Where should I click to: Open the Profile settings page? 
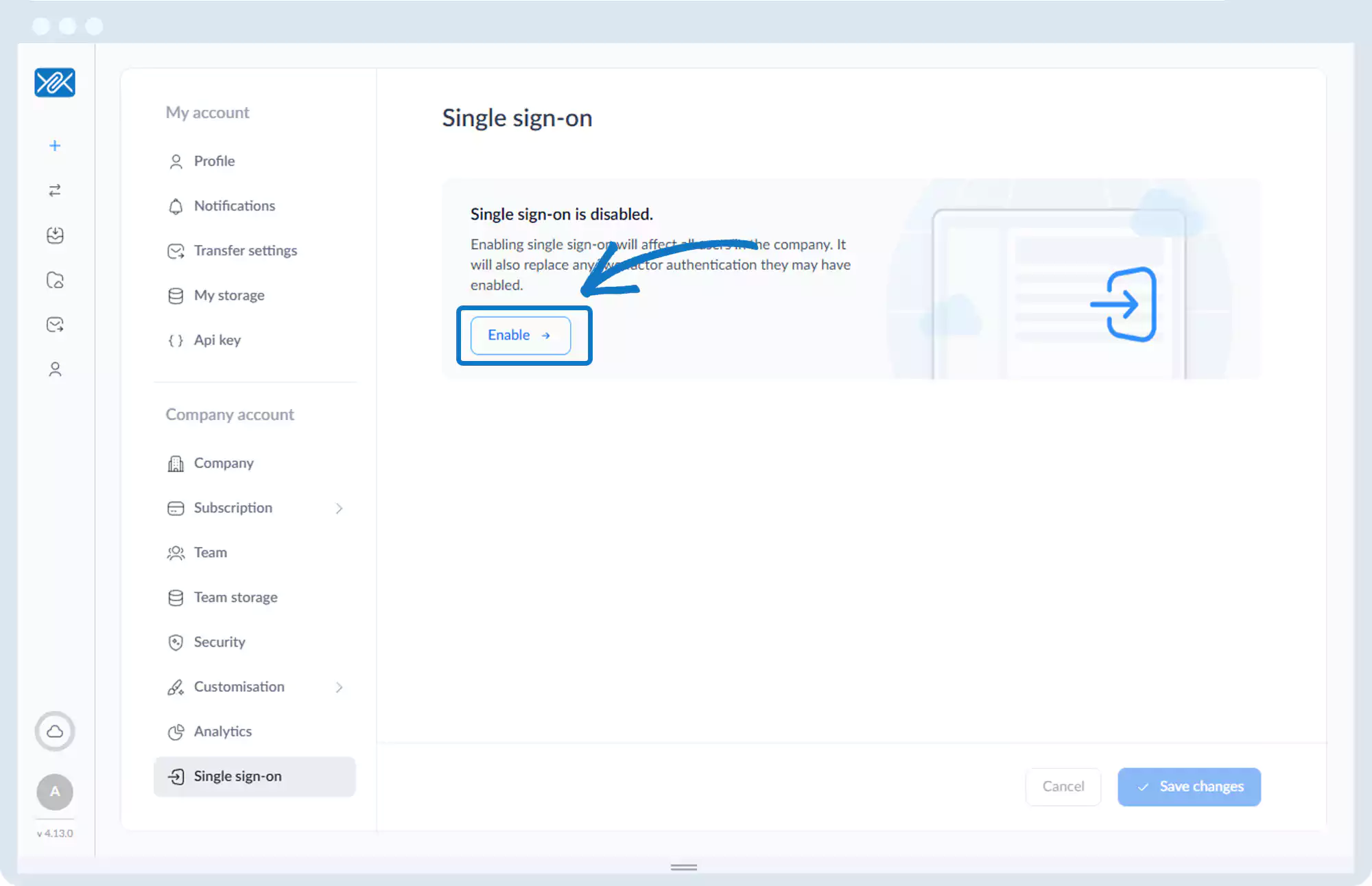[214, 161]
